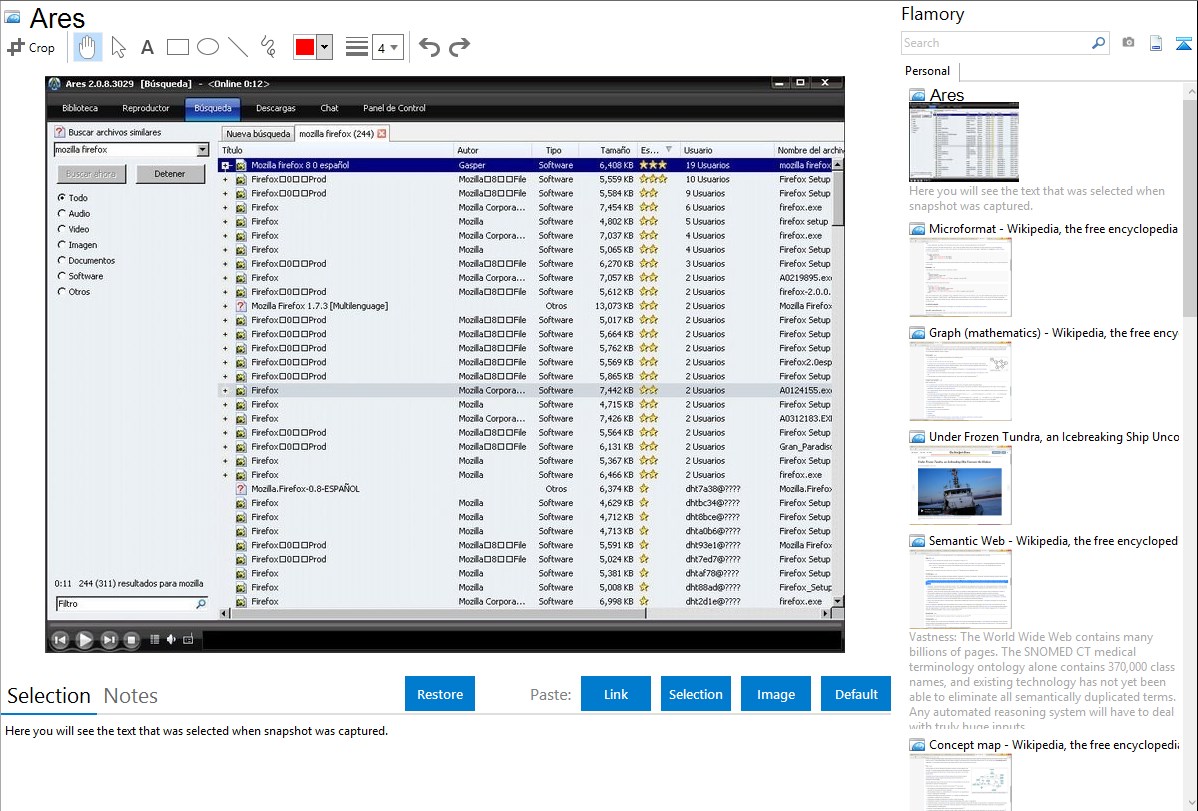Open the Under Frozen Tundra snapshot thumbnail
Viewport: 1198px width, 811px height.
point(960,486)
